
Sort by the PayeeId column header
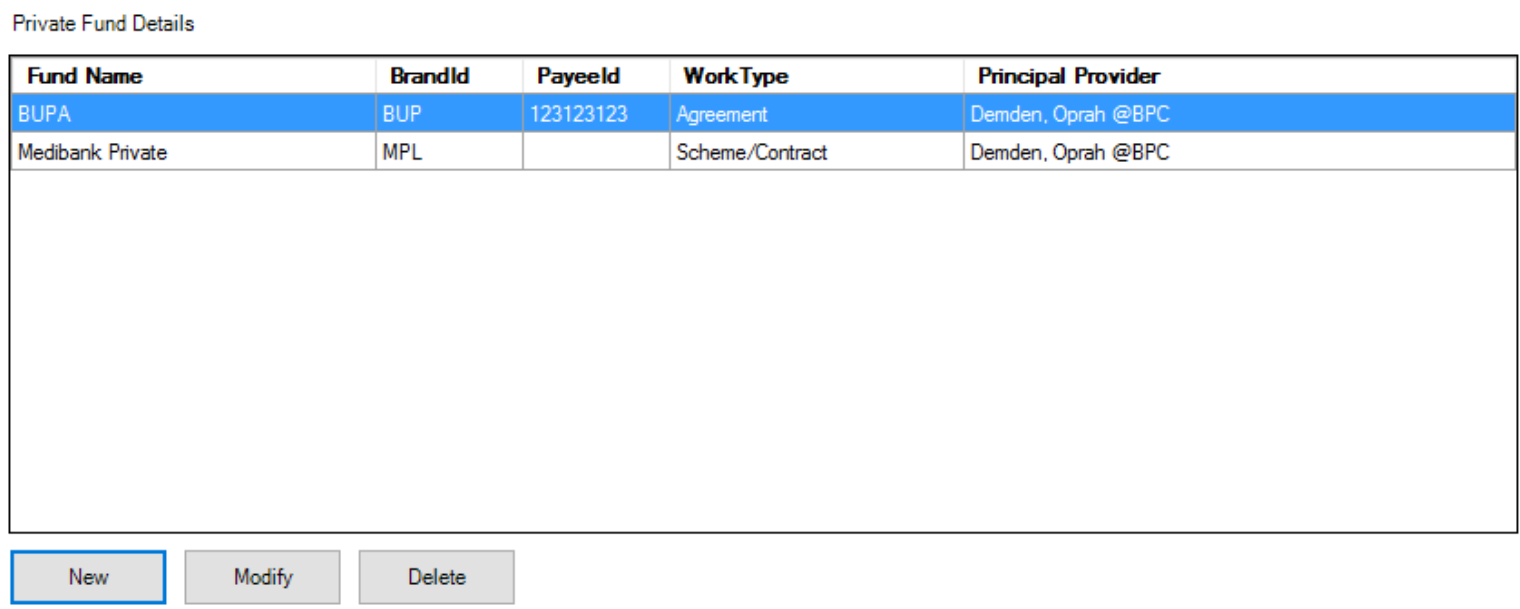pyautogui.click(x=596, y=76)
